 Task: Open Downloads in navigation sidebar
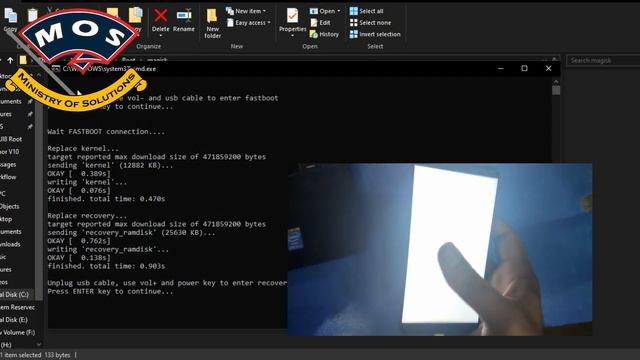click(10, 244)
